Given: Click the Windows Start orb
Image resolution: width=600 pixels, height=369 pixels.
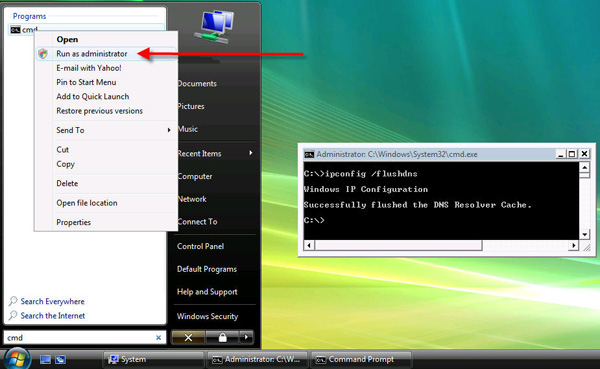Looking at the screenshot, I should [x=16, y=359].
